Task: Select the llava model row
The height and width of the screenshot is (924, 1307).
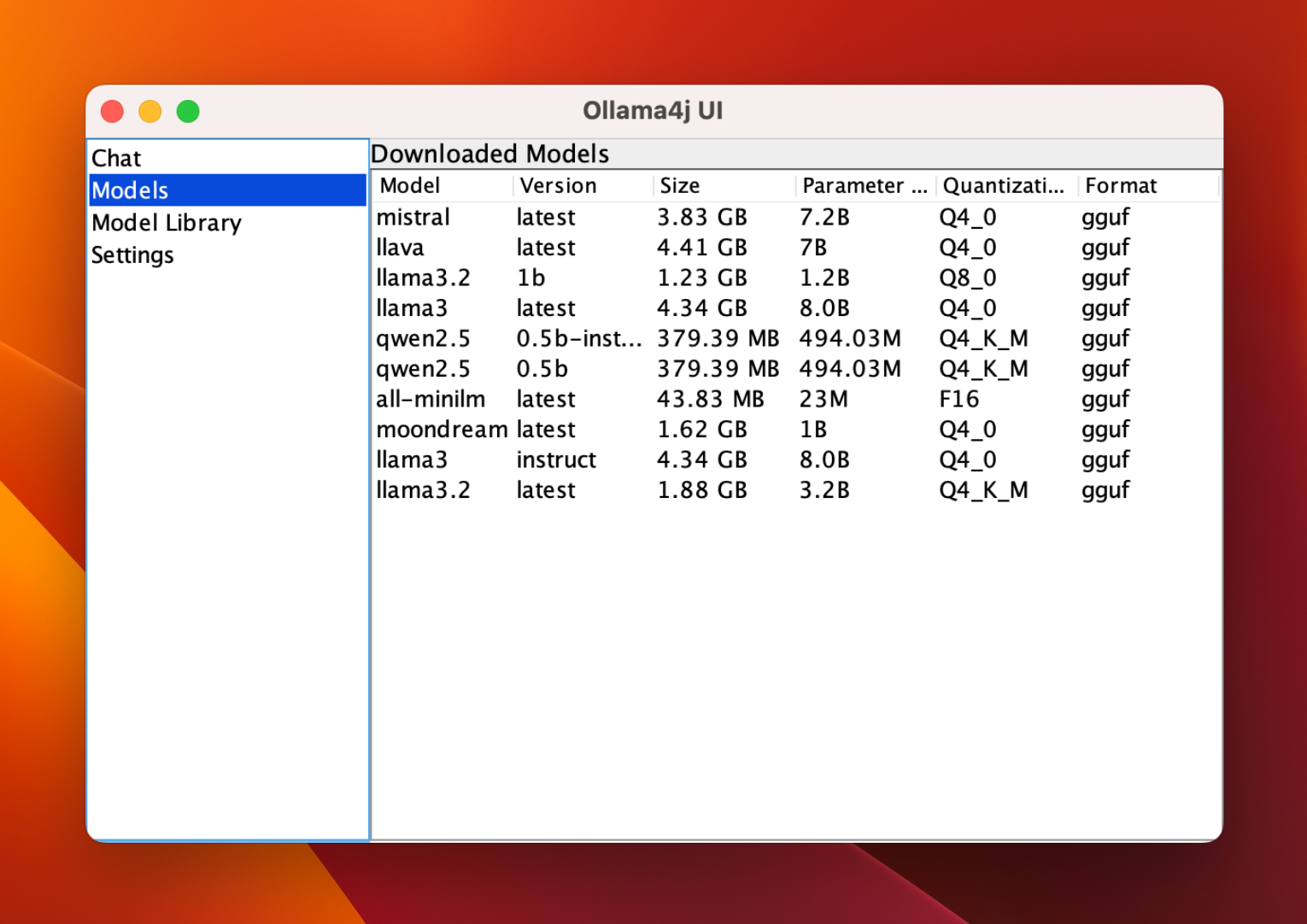Action: coord(400,248)
